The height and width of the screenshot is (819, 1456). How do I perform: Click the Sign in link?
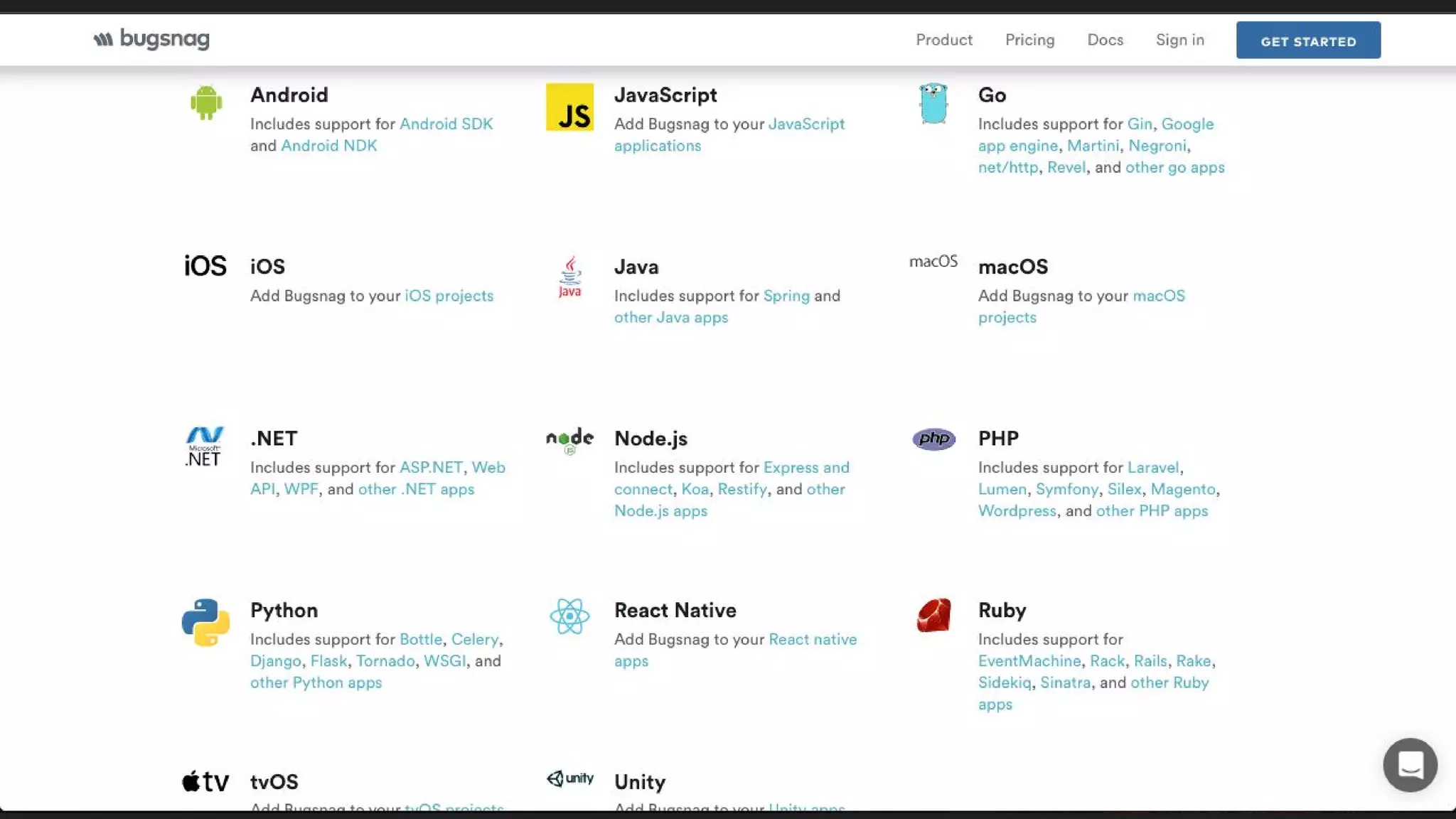[1179, 40]
